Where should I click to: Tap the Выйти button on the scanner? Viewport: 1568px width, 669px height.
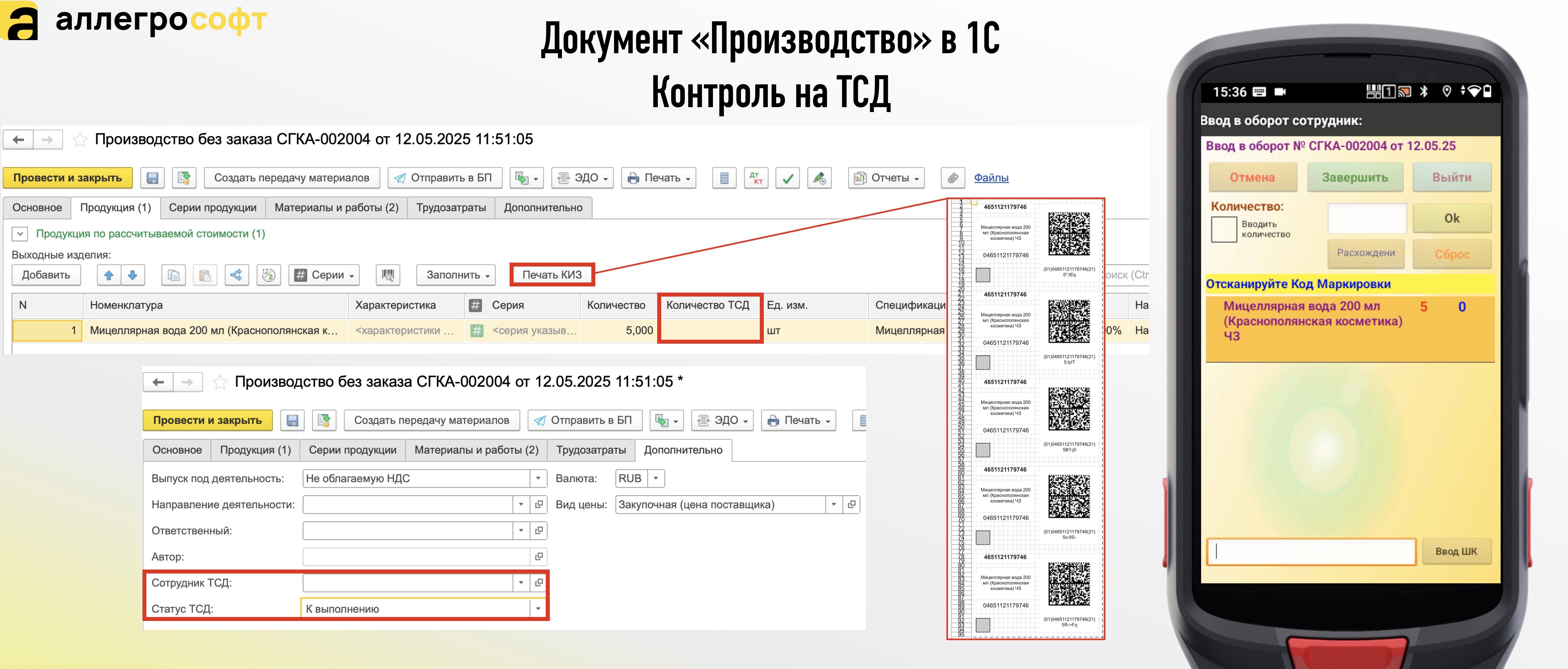click(x=1452, y=178)
